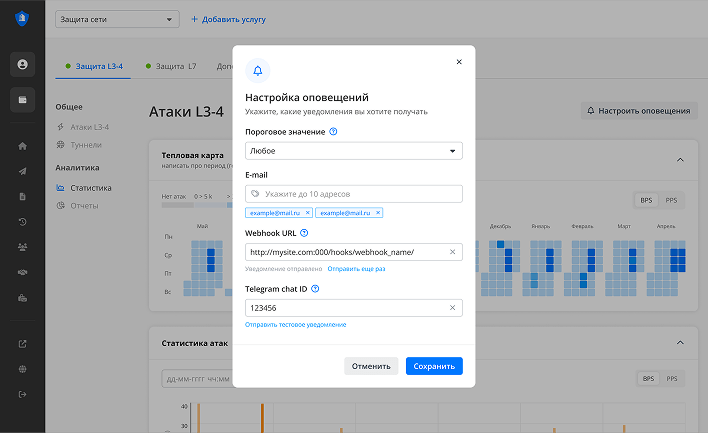708x433 pixels.
Task: Remove the first example@mail.ru tag
Action: click(308, 212)
